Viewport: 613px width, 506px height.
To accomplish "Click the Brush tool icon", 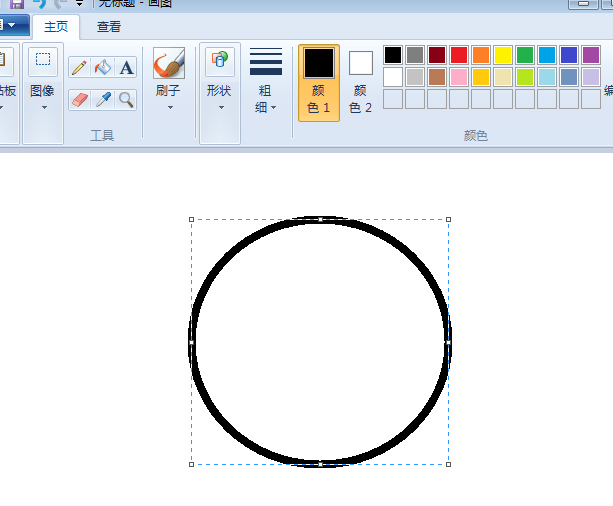I will (x=169, y=63).
